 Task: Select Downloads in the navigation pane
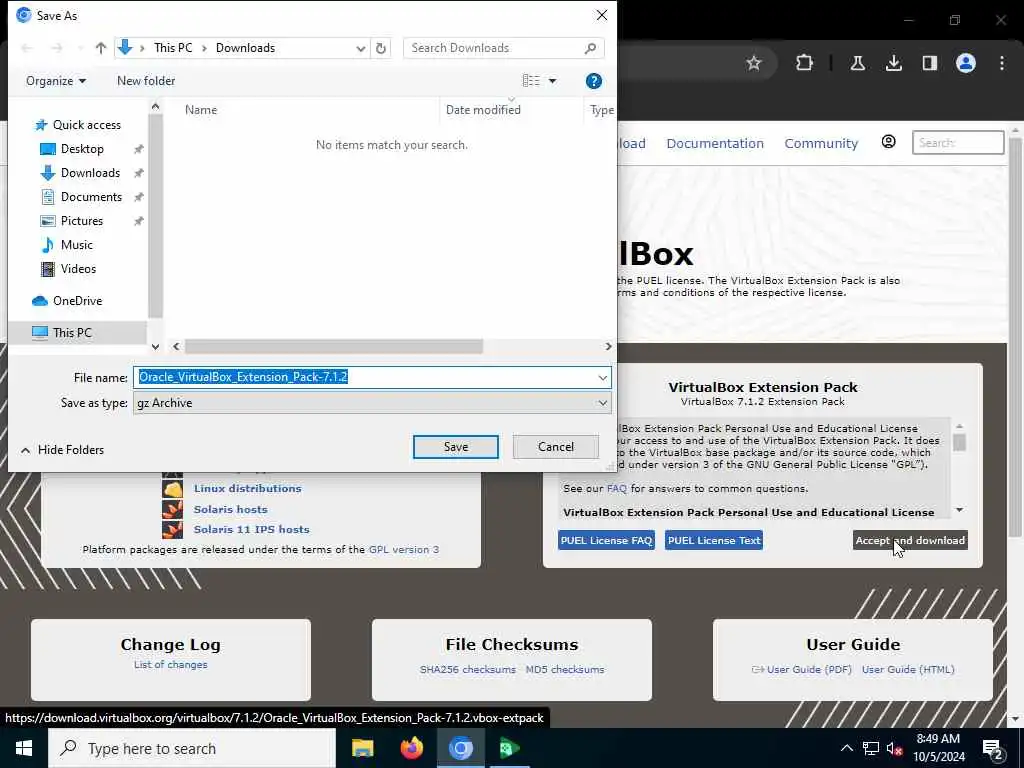pos(89,172)
